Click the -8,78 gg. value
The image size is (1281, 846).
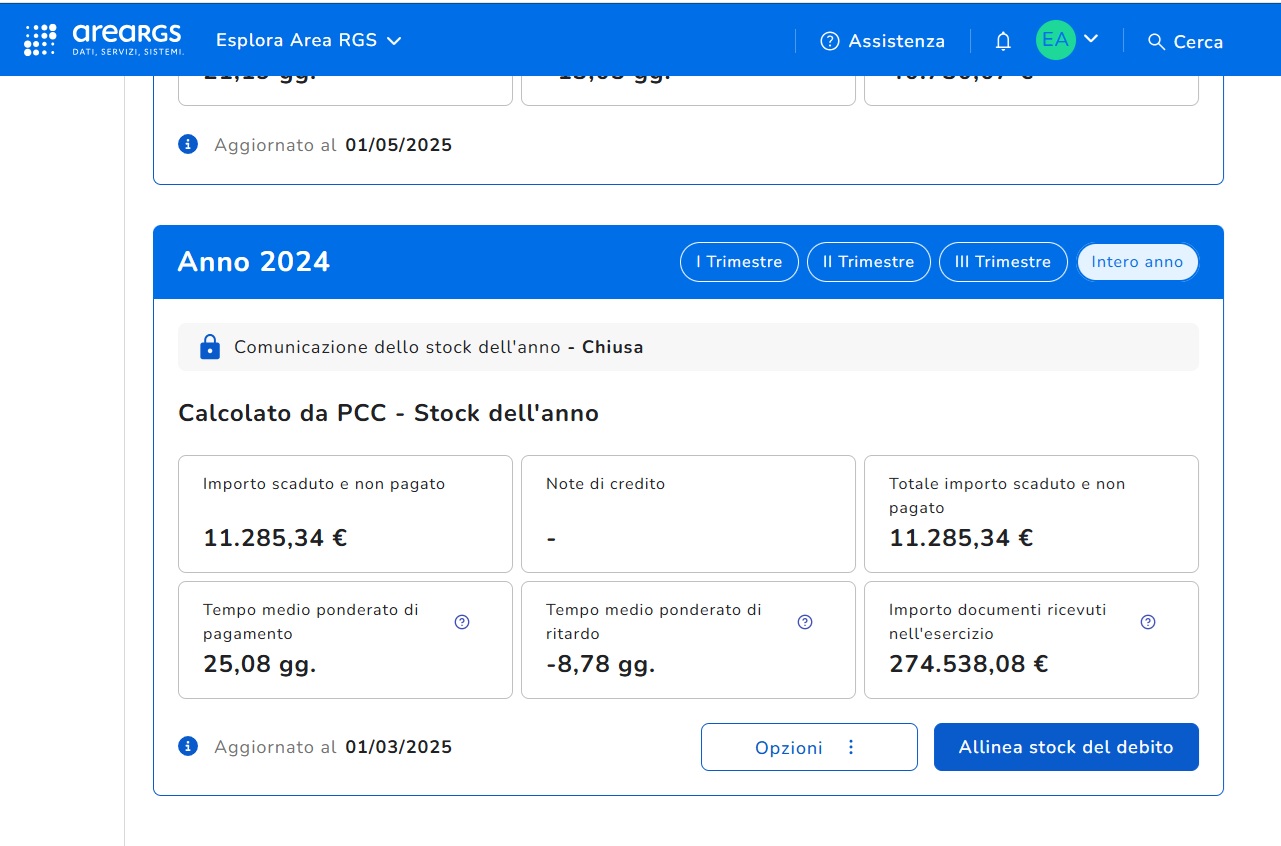(x=601, y=664)
